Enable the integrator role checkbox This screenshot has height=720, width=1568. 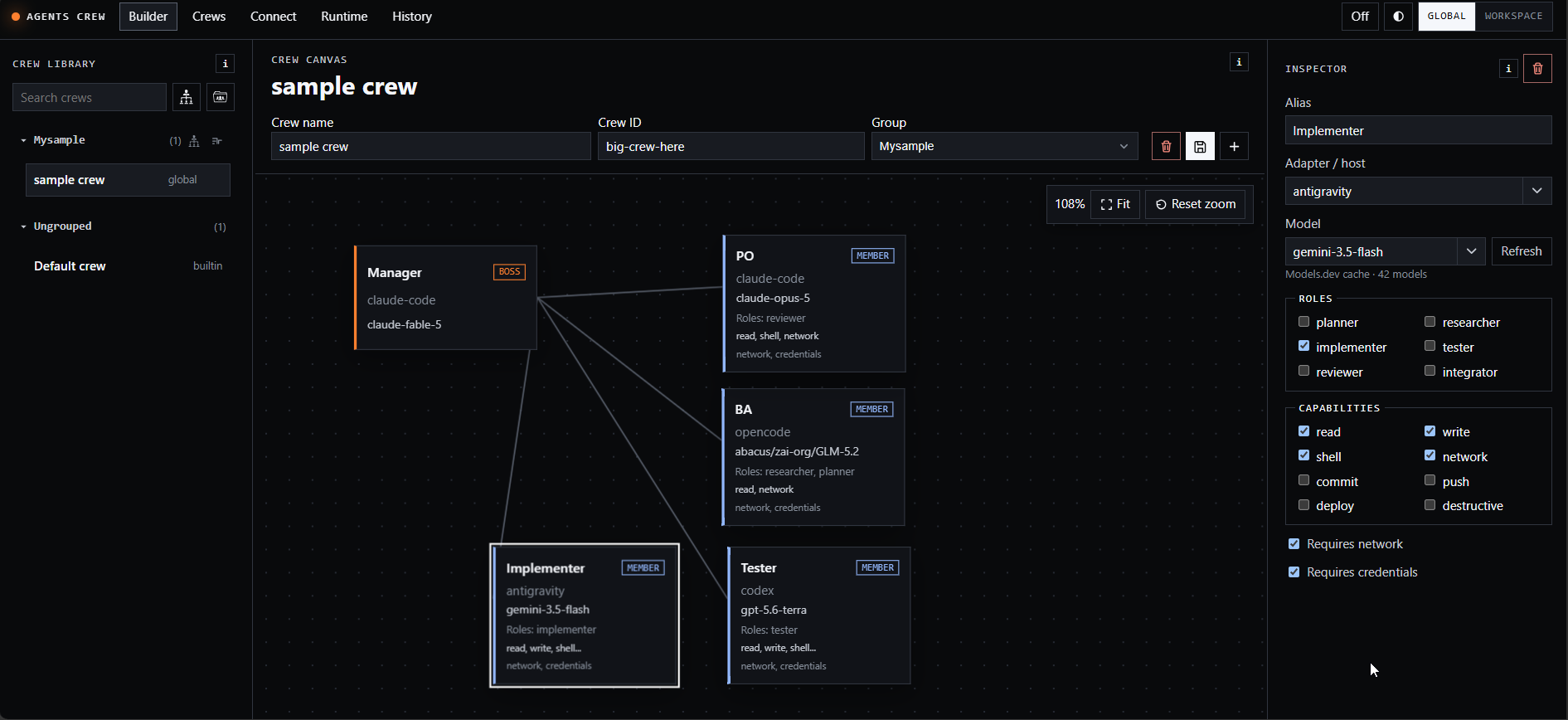(x=1430, y=371)
